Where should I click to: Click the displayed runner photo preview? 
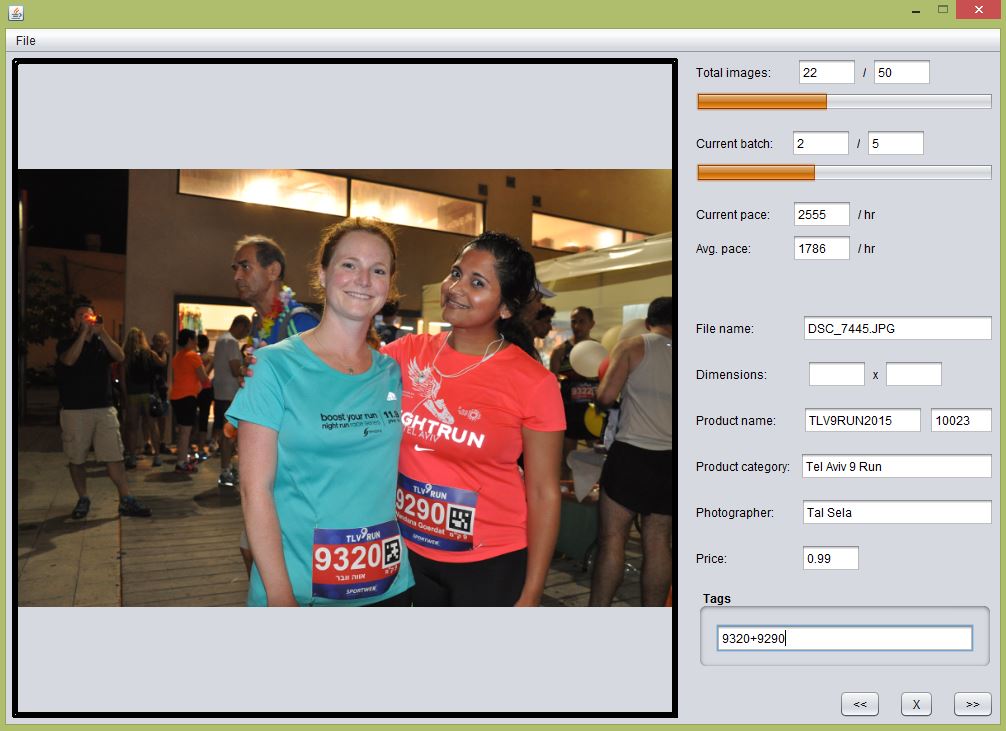pyautogui.click(x=345, y=387)
